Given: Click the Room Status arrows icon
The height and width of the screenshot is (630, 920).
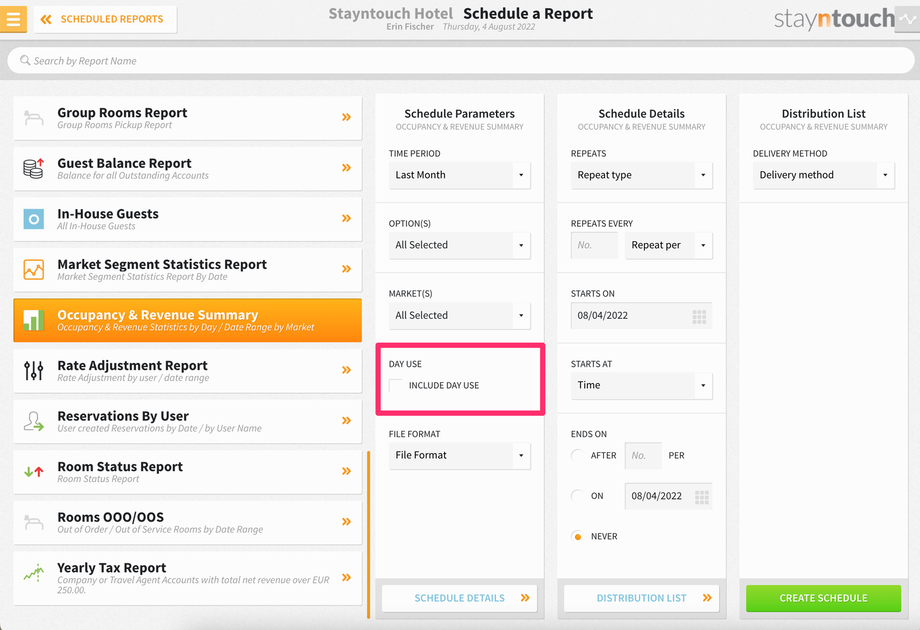Looking at the screenshot, I should [x=33, y=471].
